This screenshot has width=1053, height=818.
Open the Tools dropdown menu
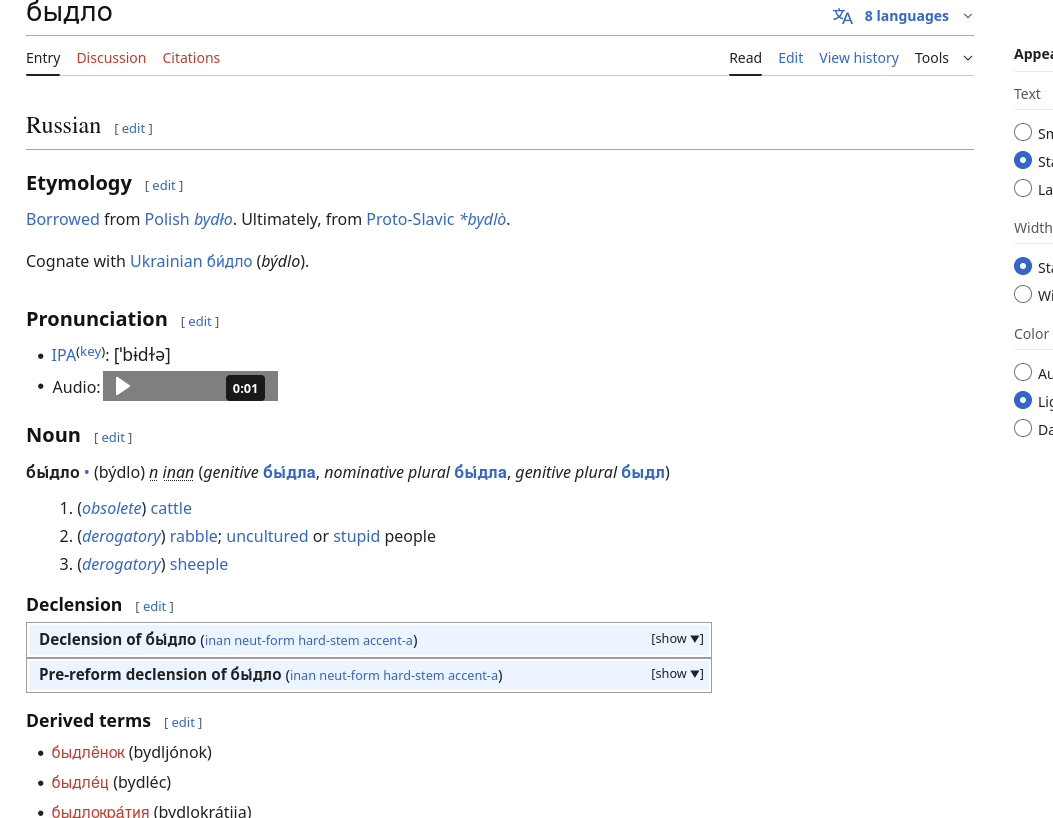pos(944,58)
